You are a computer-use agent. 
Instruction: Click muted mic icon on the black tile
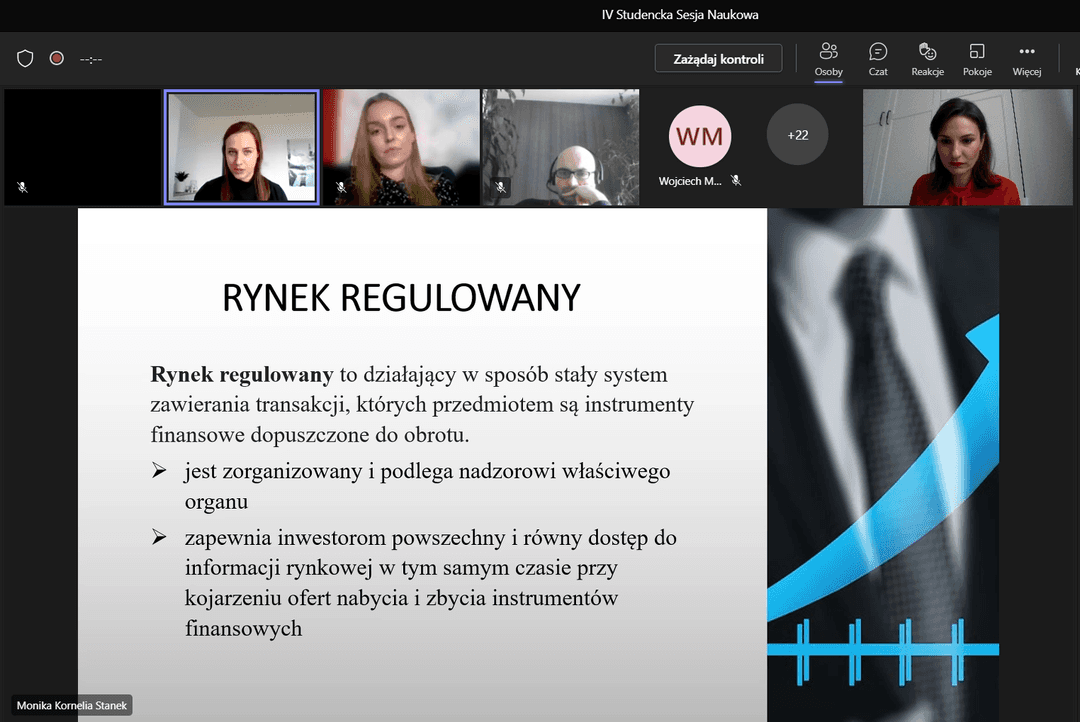[23, 187]
